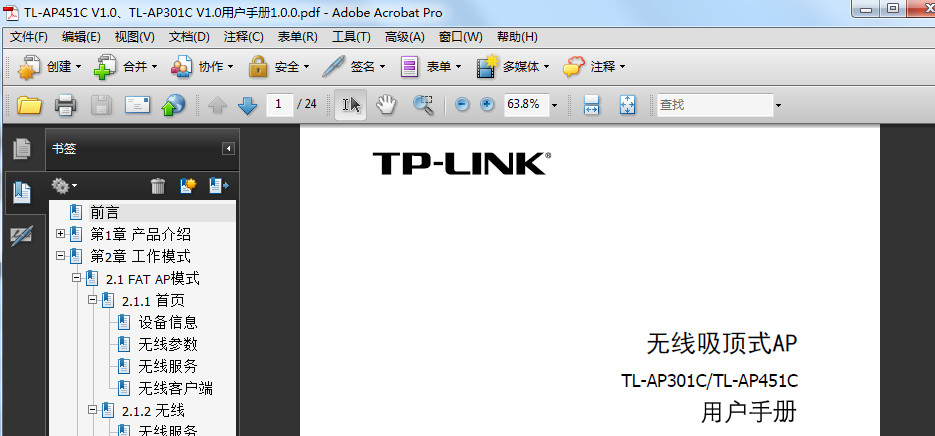Select the 2.1.1 首页 bookmark
Image resolution: width=935 pixels, height=436 pixels.
(x=153, y=300)
